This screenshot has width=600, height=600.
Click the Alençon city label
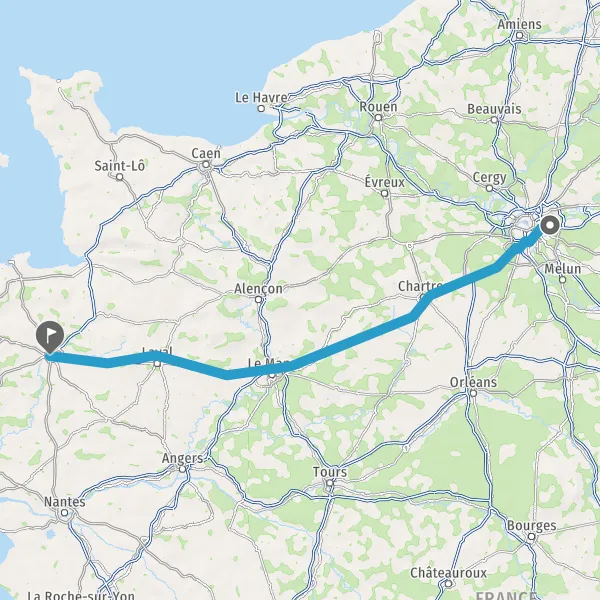[258, 289]
